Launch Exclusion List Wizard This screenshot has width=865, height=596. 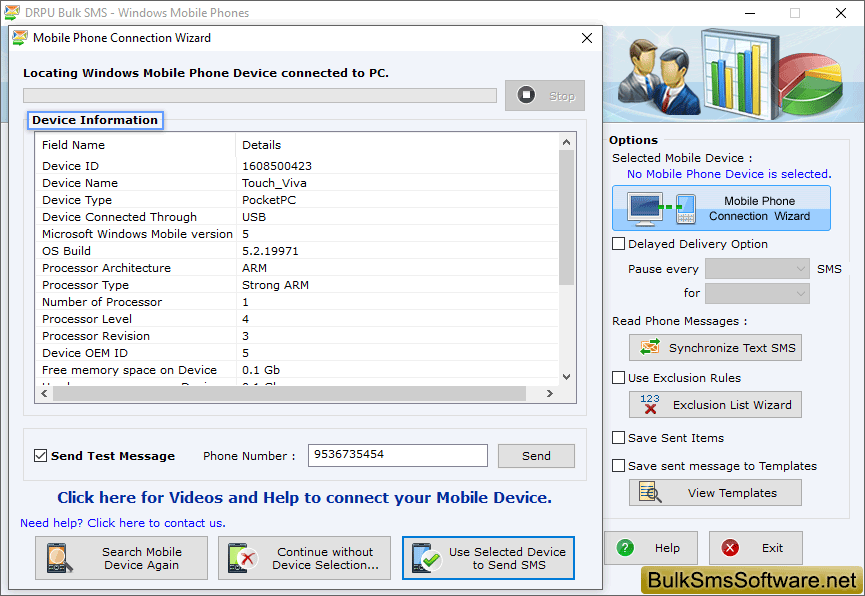(715, 405)
